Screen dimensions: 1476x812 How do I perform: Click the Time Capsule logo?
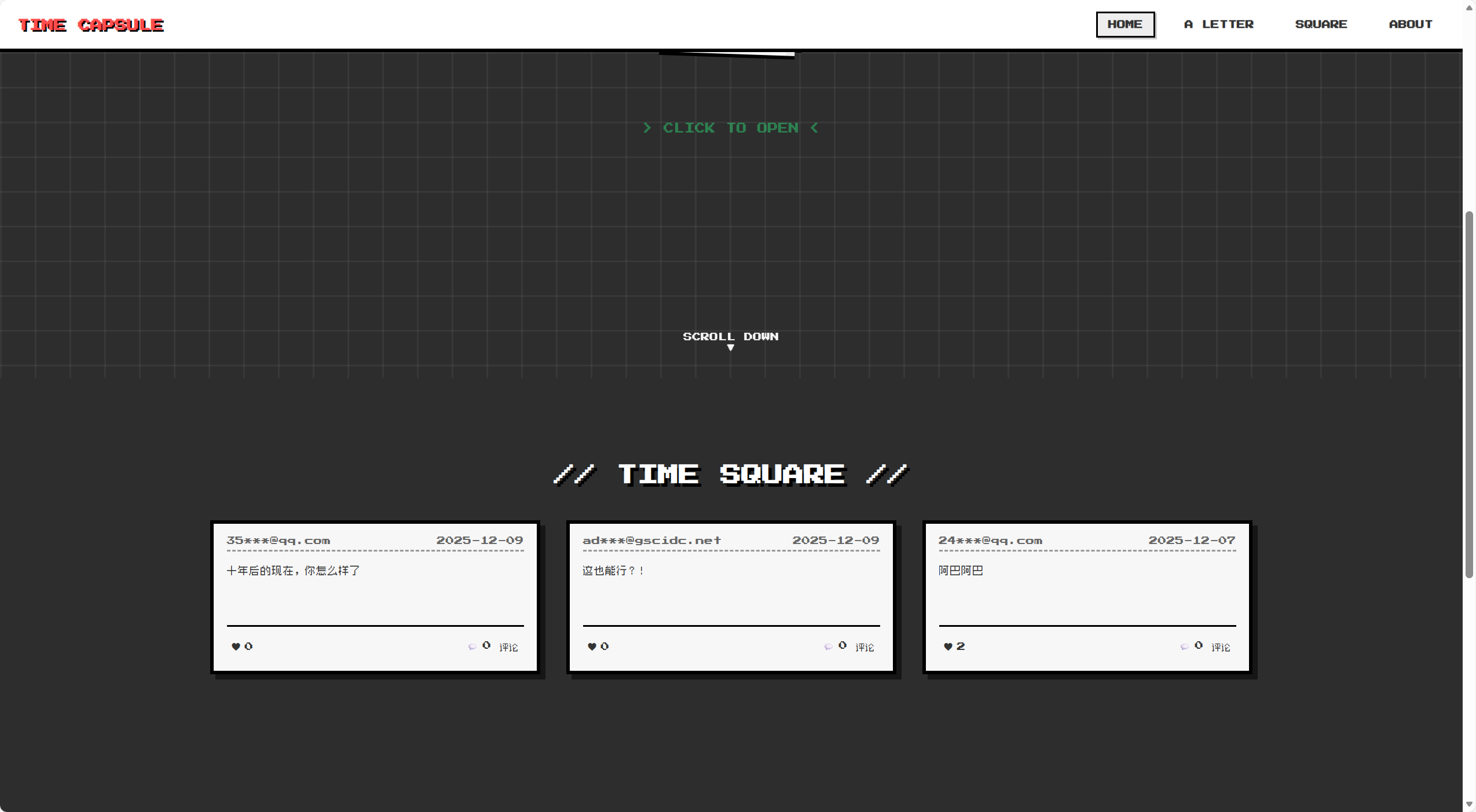click(x=91, y=25)
